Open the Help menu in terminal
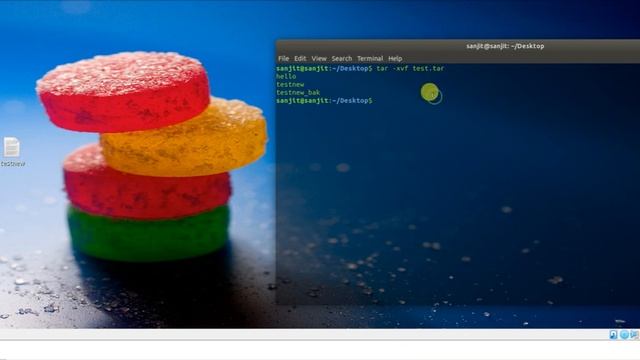Image resolution: width=640 pixels, height=360 pixels. (x=395, y=58)
